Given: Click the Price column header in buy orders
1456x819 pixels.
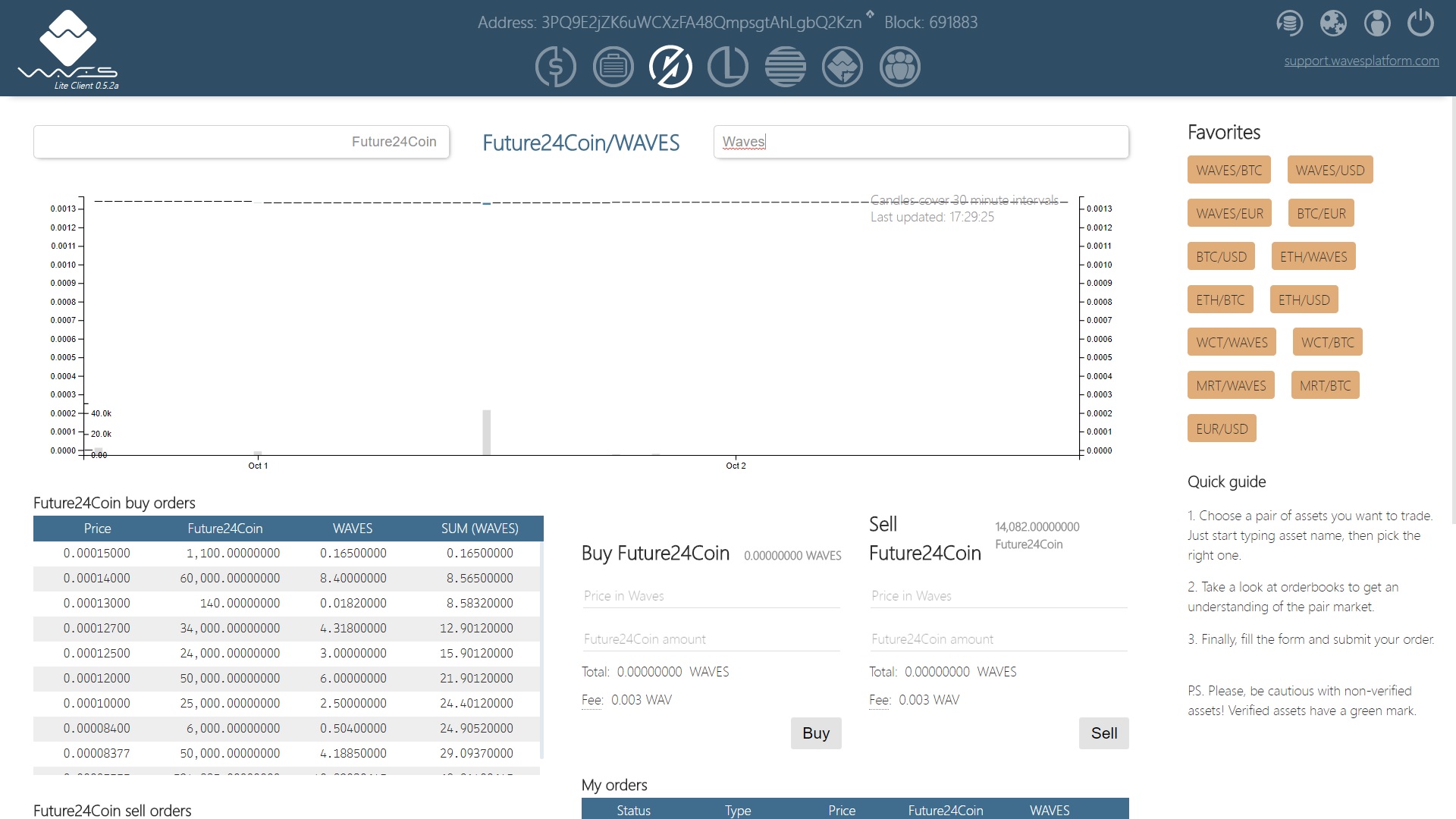Looking at the screenshot, I should pyautogui.click(x=97, y=529).
